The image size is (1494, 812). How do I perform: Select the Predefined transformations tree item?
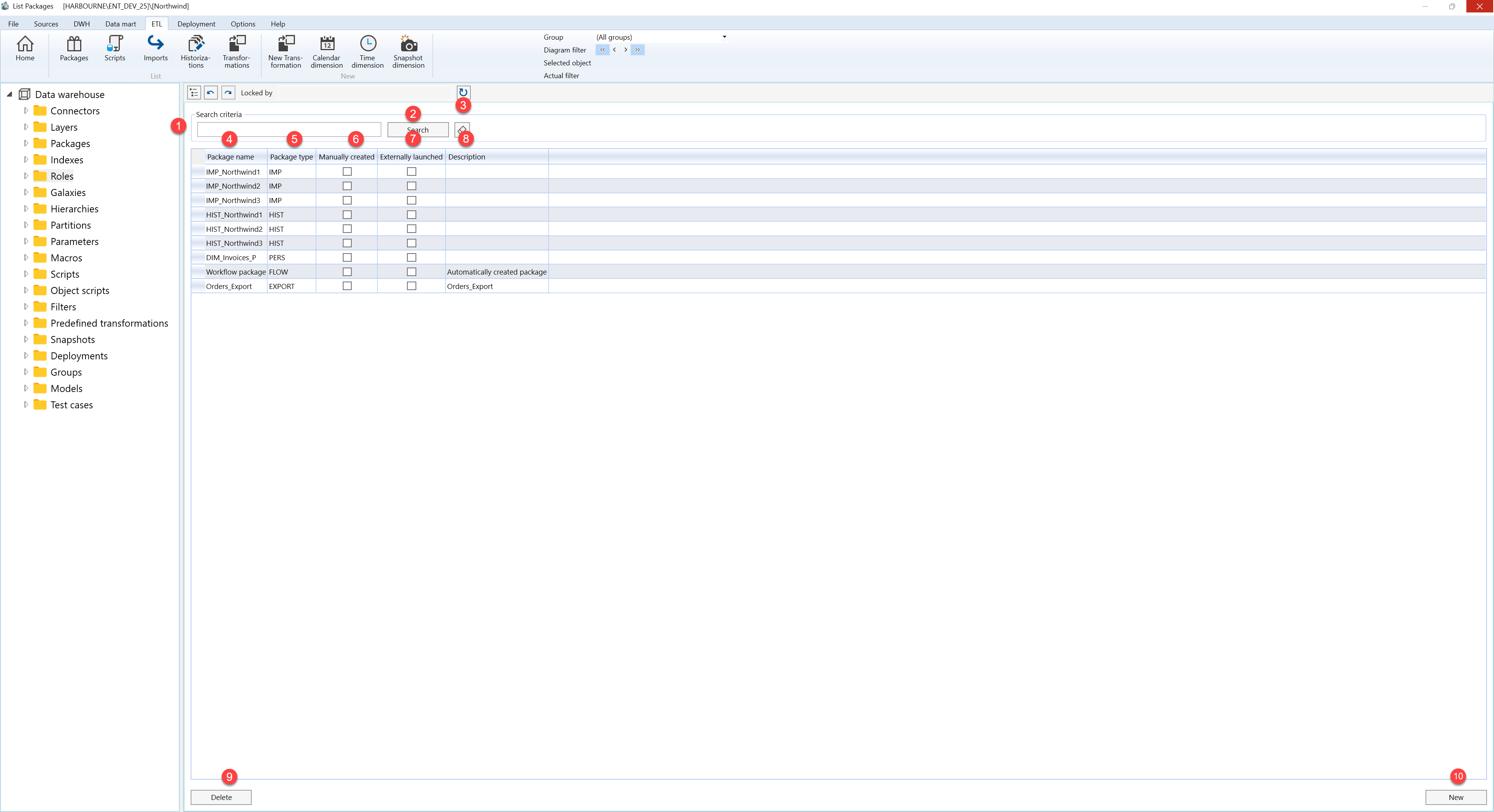109,323
